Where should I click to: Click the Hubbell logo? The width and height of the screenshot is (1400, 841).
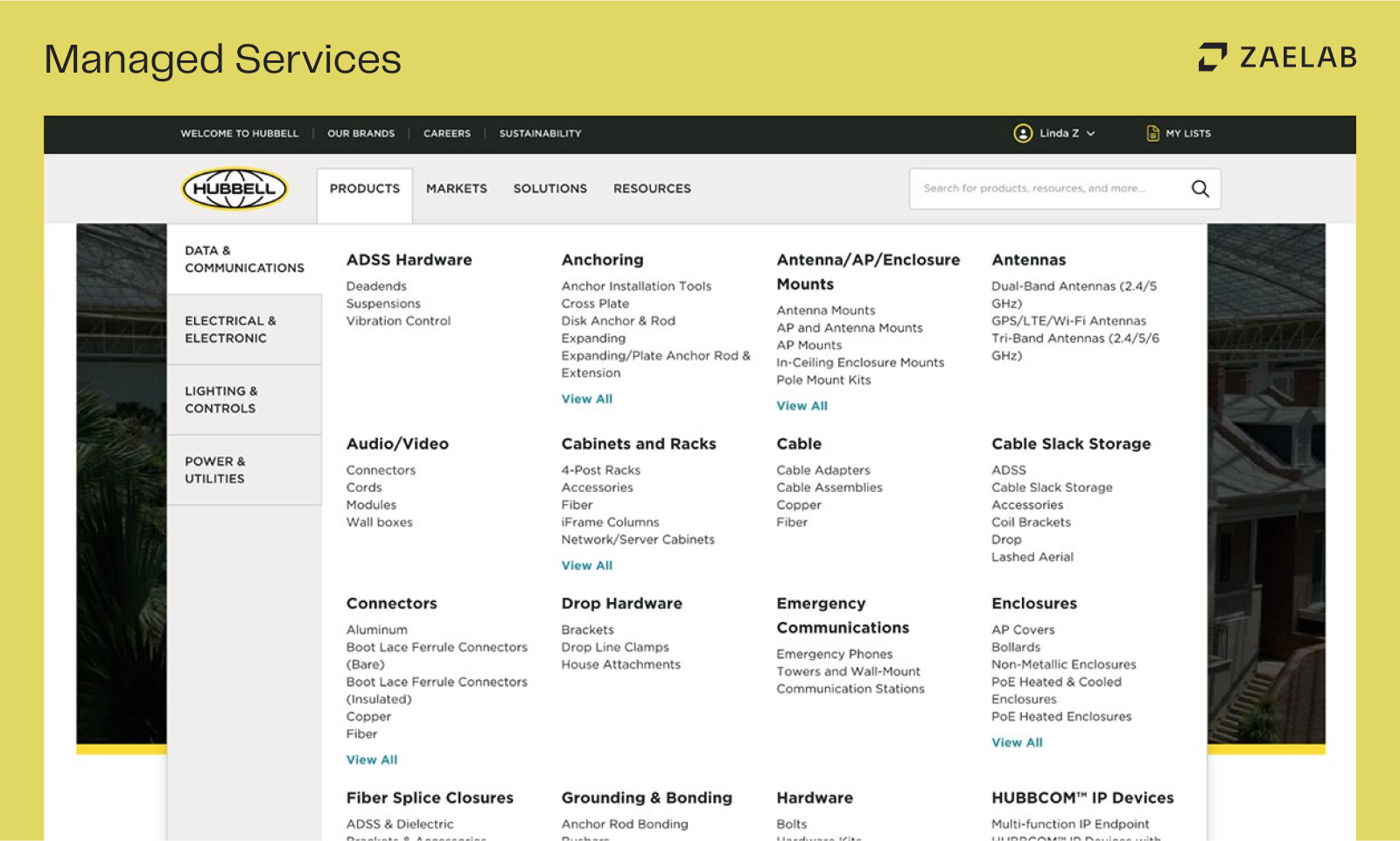(234, 189)
